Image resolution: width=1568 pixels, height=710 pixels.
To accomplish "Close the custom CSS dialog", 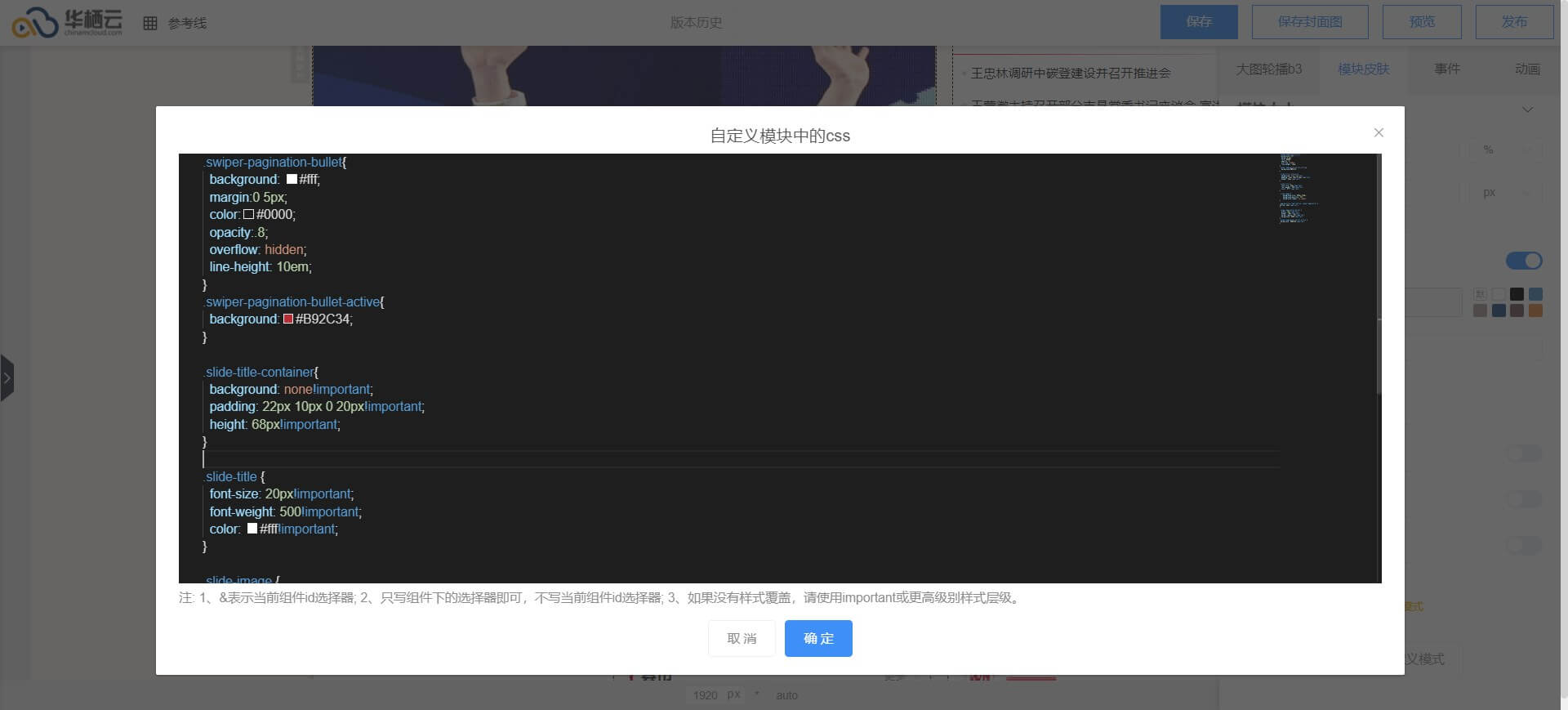I will (1379, 132).
